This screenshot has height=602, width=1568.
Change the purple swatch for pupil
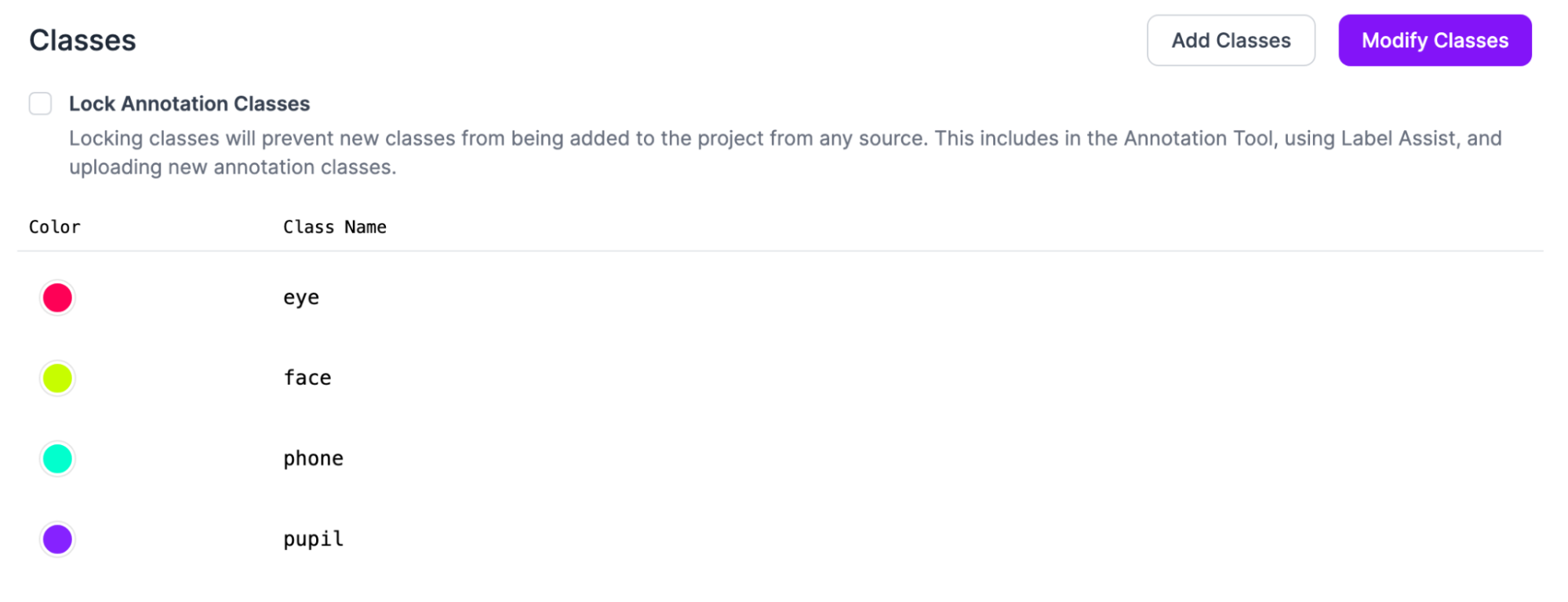pos(57,539)
